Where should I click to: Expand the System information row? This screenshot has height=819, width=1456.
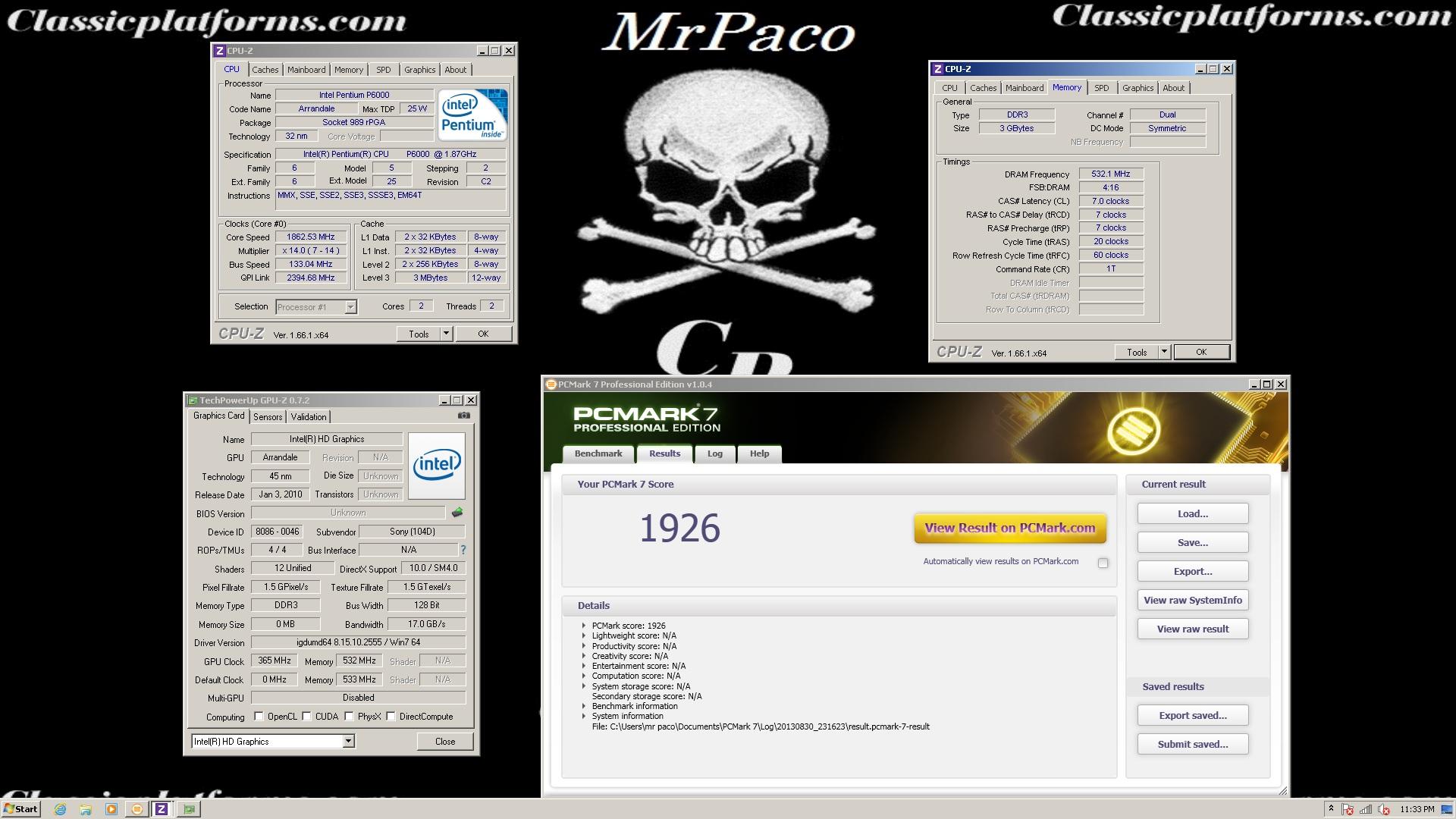(583, 716)
